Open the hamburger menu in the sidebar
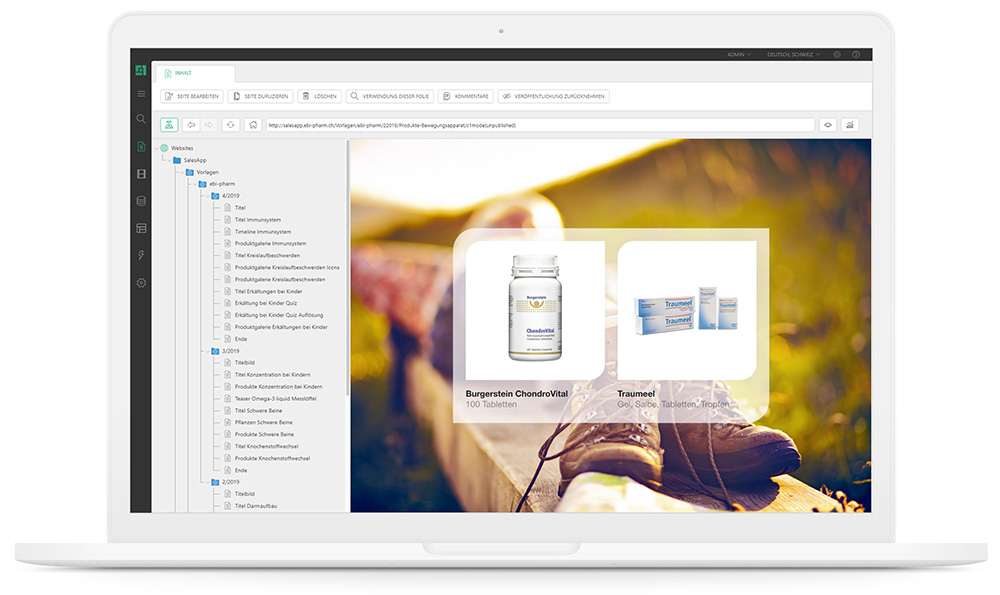Viewport: 1000px width, 595px height. click(x=141, y=94)
